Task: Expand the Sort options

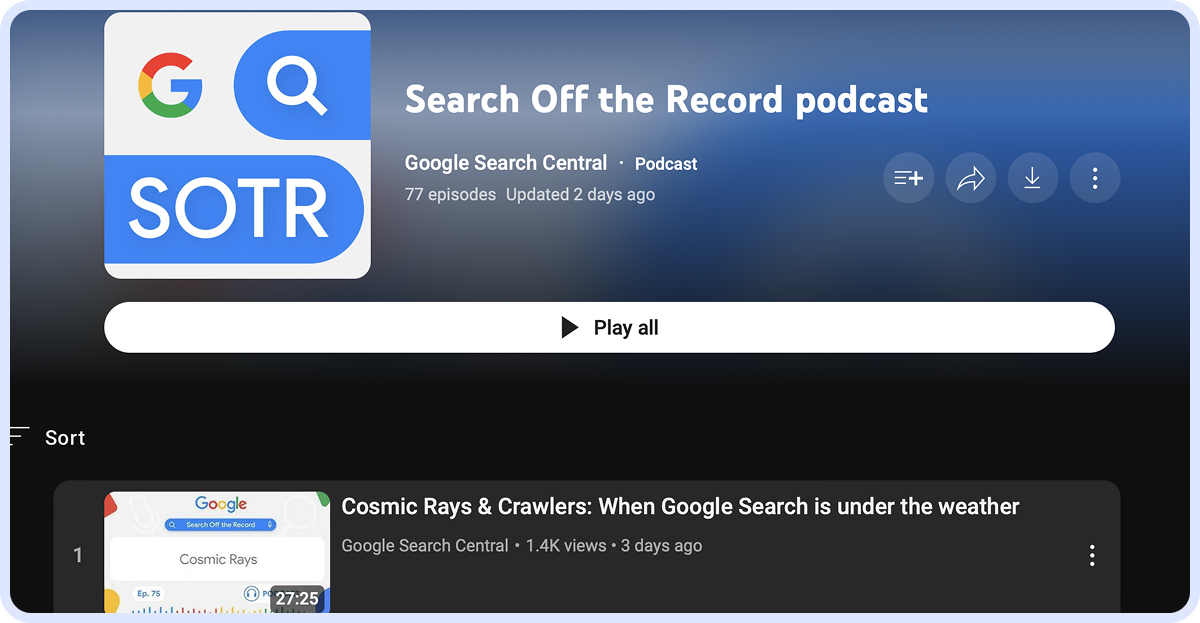Action: click(x=65, y=438)
